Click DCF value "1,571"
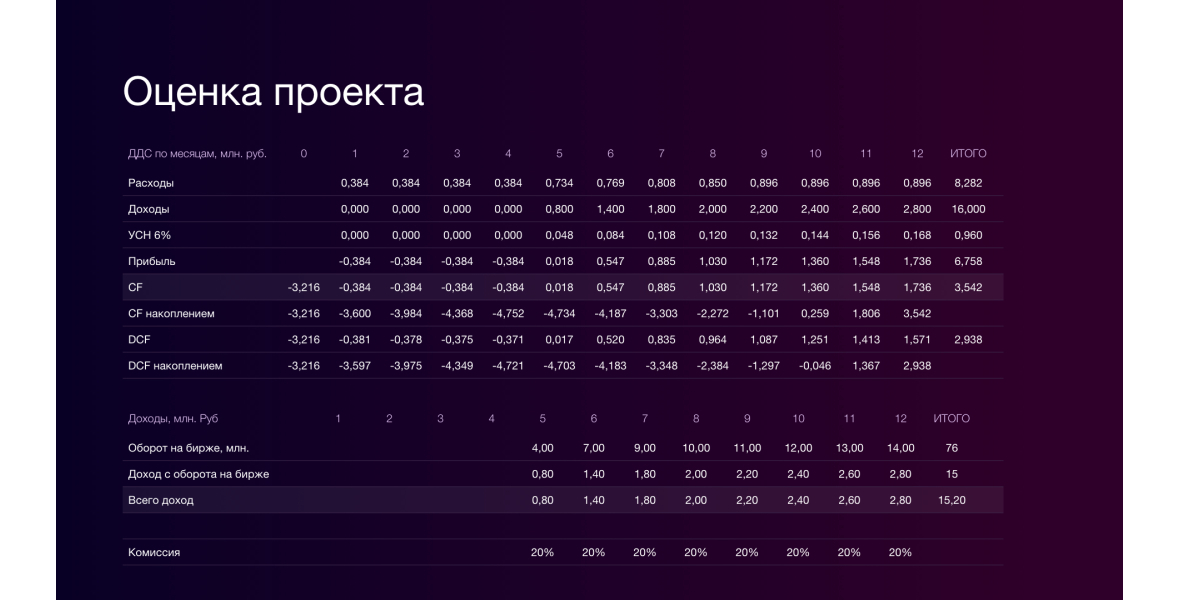The image size is (1179, 600). (x=917, y=340)
